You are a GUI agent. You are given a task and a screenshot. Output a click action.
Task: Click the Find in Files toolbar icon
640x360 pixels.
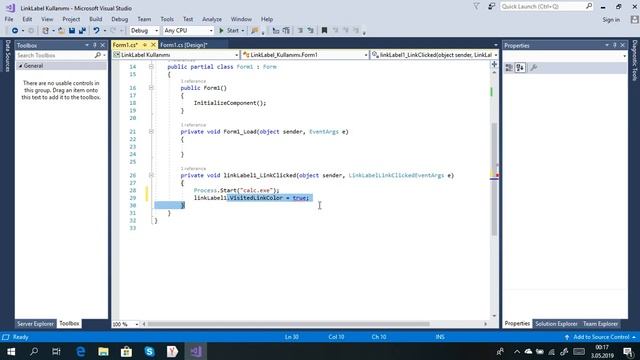(x=255, y=31)
